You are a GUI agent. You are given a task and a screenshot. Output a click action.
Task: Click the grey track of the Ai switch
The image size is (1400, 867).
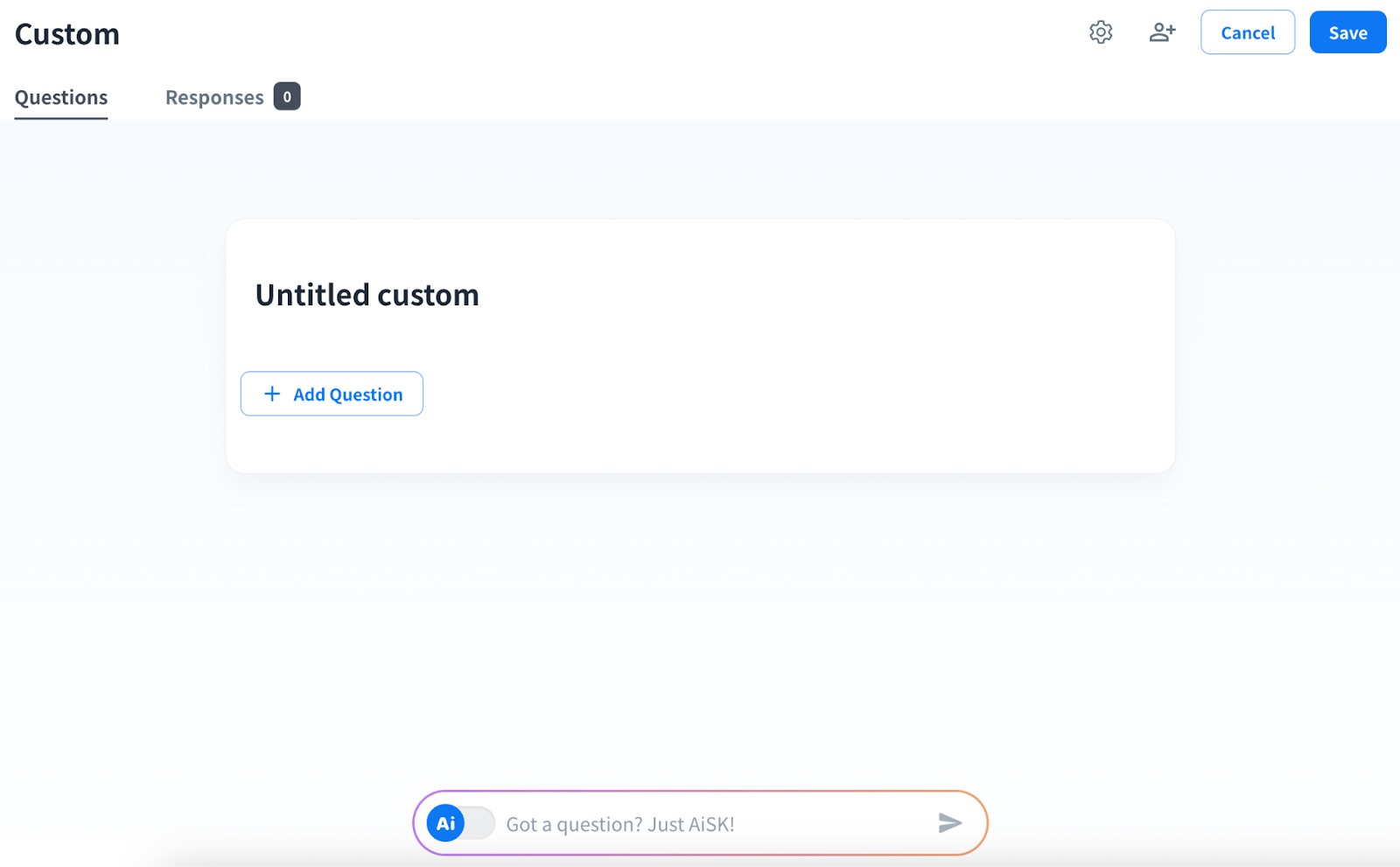point(479,823)
